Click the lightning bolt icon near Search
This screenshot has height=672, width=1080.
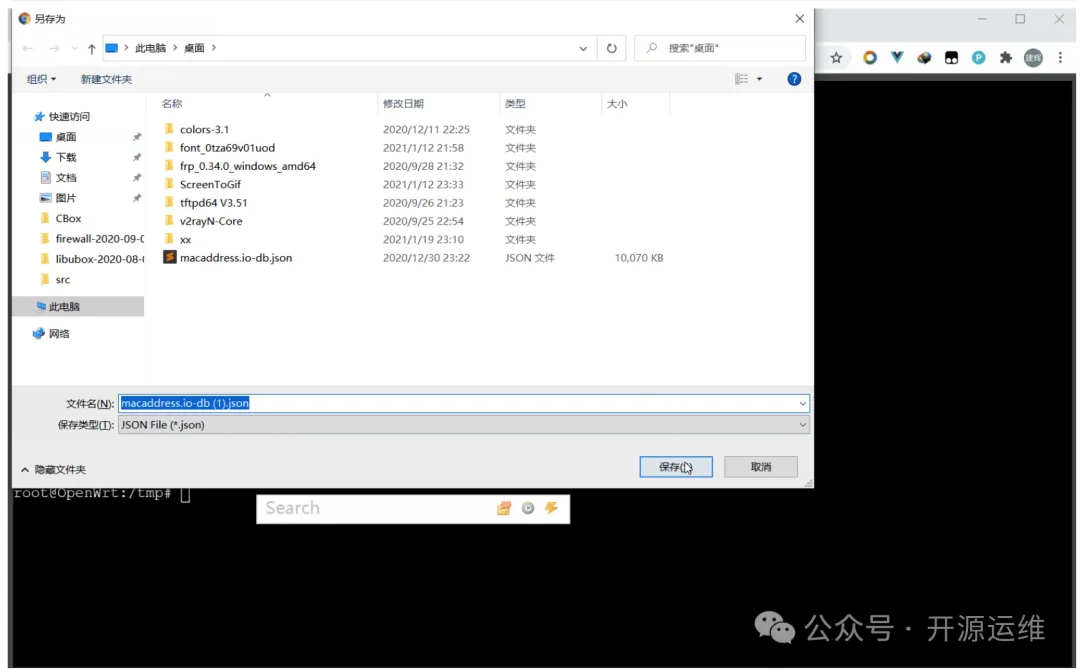pos(551,508)
